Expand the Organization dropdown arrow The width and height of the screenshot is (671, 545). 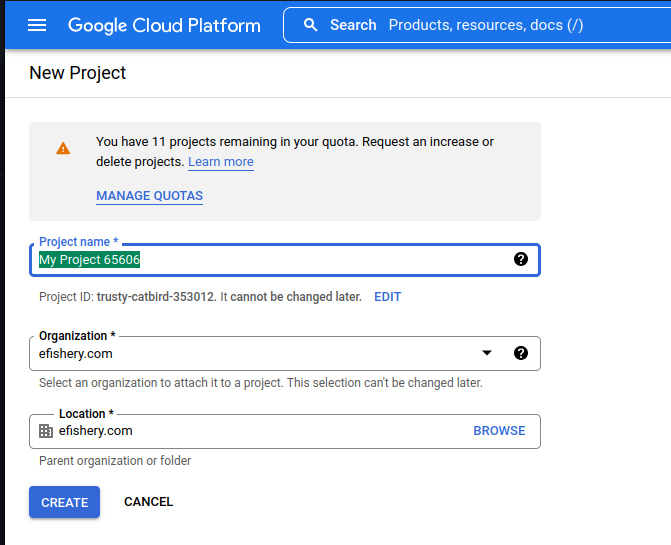coord(487,353)
